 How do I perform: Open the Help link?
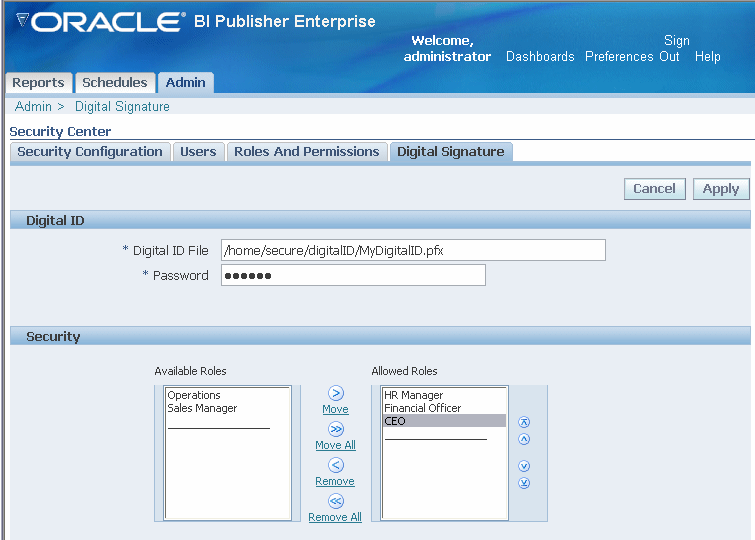coord(707,56)
